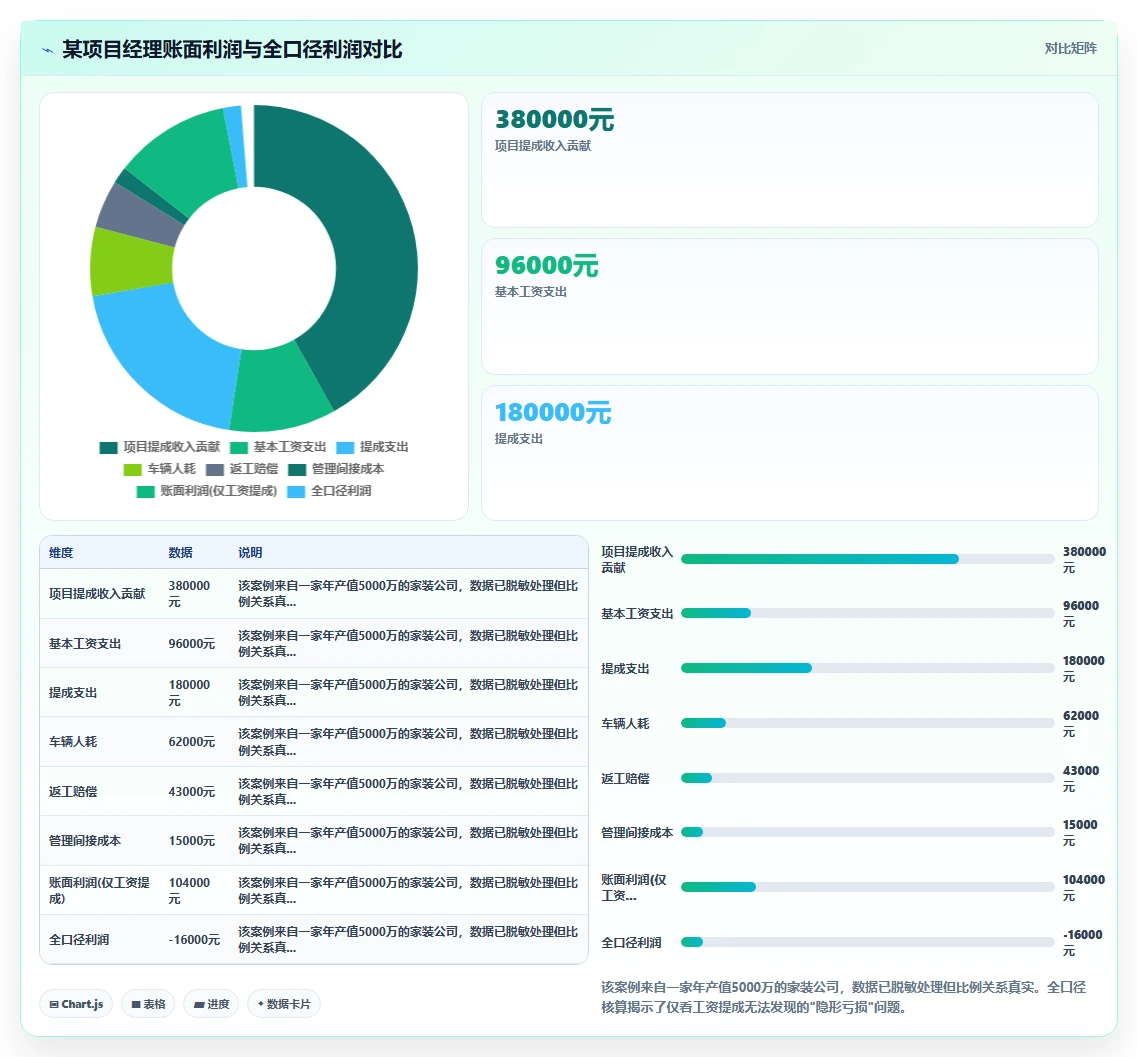Click 提成支出 progress bar
Viewport: 1138px width, 1057px height.
(867, 668)
